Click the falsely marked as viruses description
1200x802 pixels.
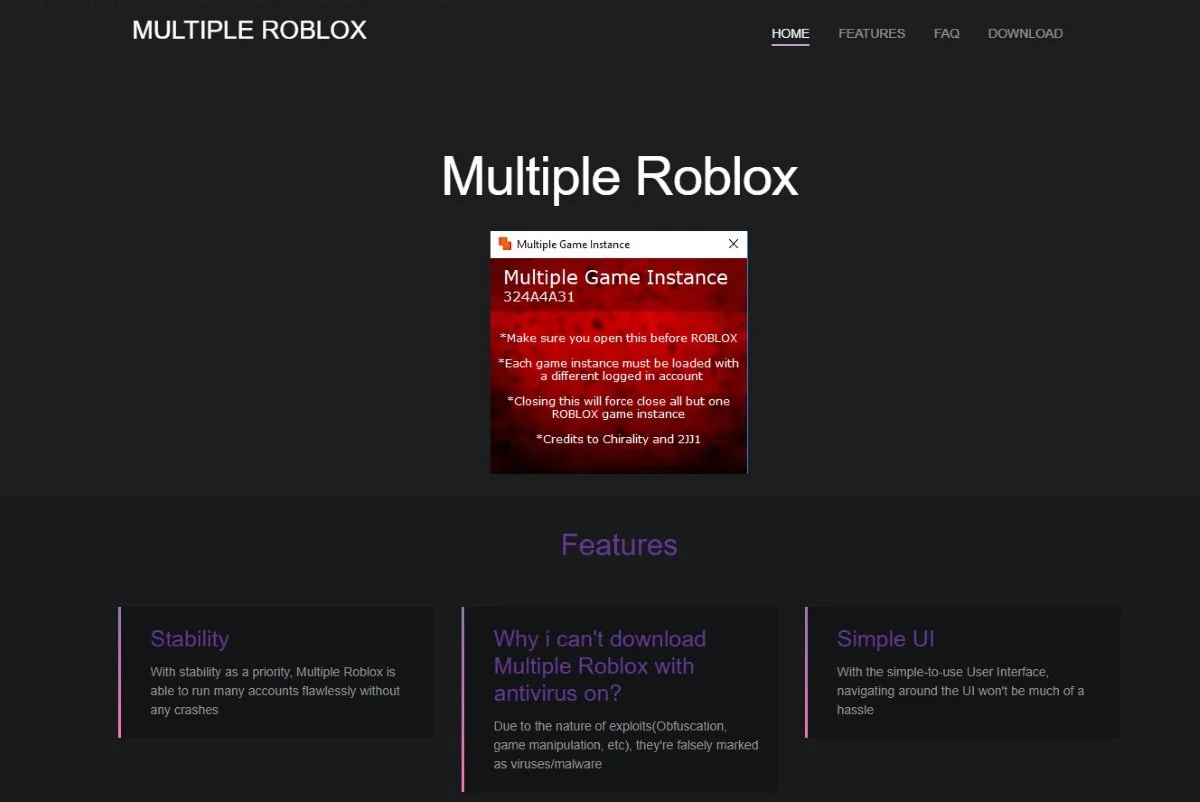(x=626, y=745)
